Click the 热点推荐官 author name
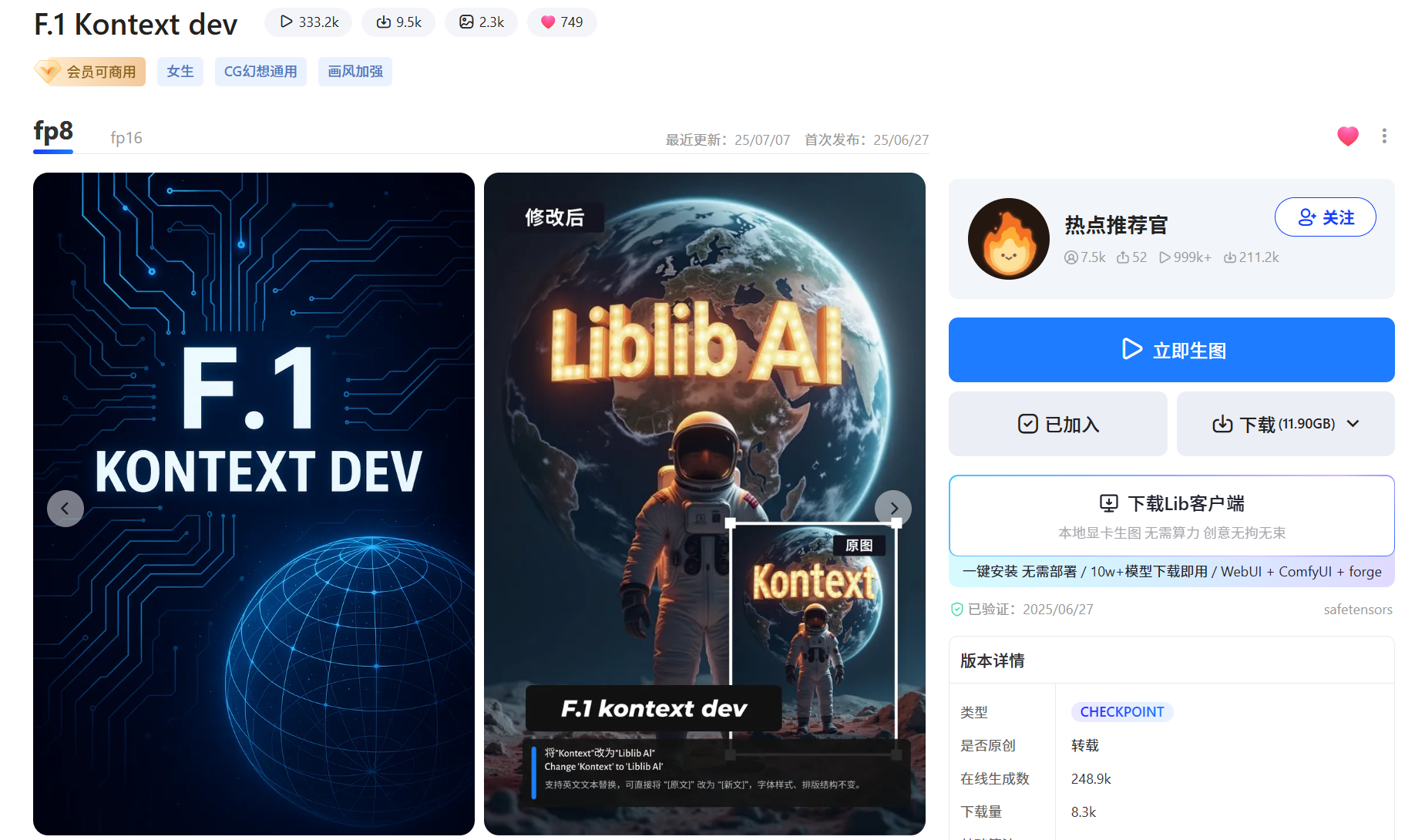 [x=1116, y=225]
